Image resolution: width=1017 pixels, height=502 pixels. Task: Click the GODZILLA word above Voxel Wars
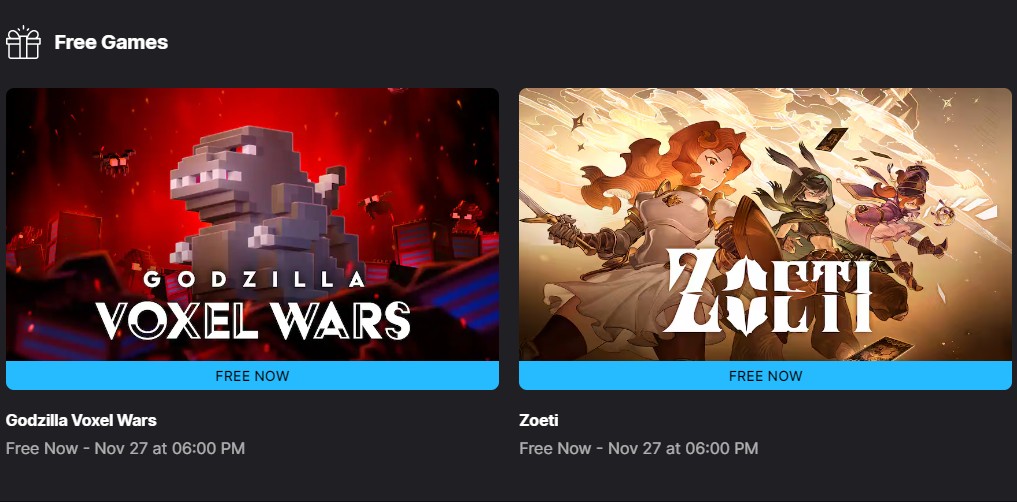pos(254,280)
